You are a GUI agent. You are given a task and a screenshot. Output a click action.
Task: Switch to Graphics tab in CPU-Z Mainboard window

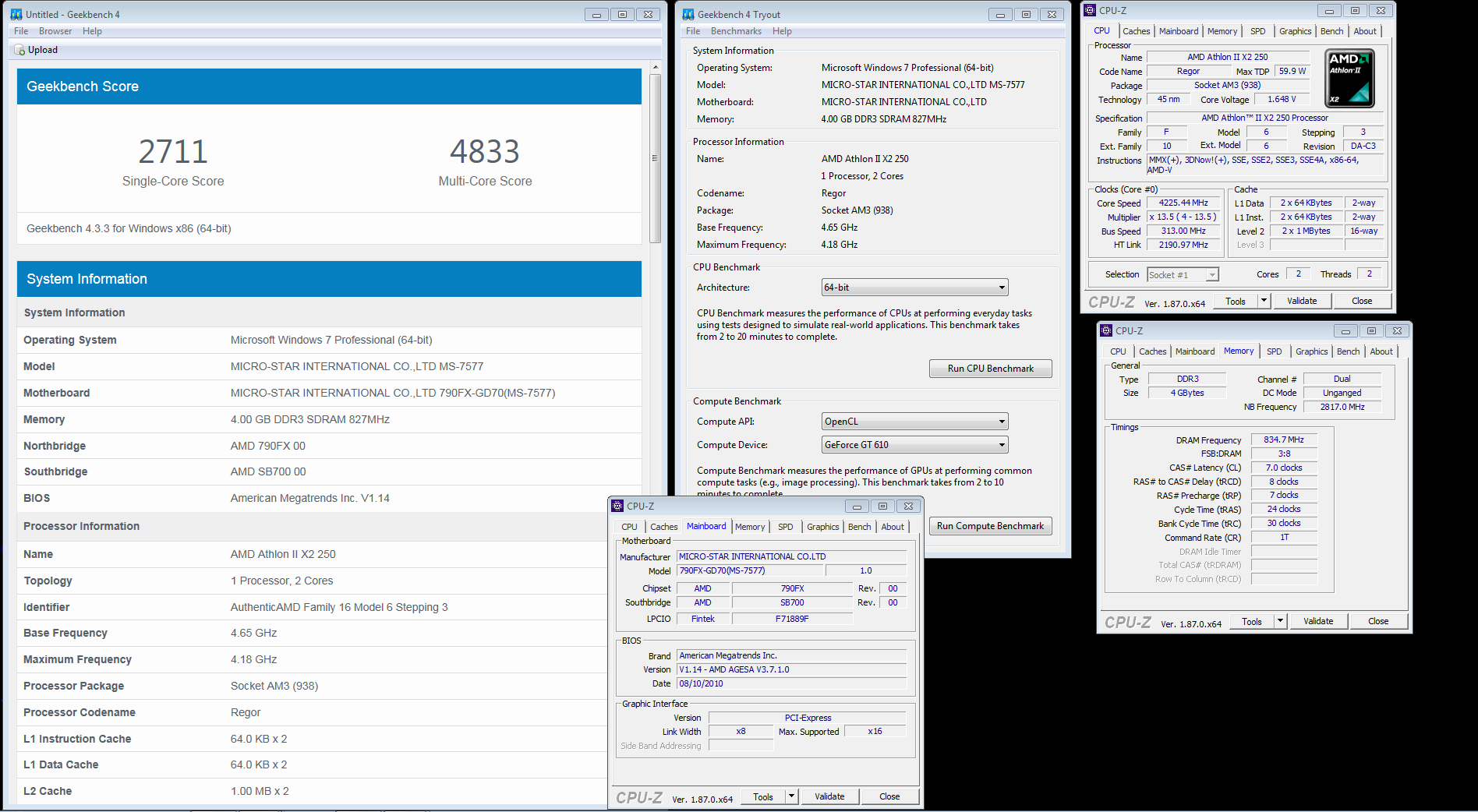822,527
